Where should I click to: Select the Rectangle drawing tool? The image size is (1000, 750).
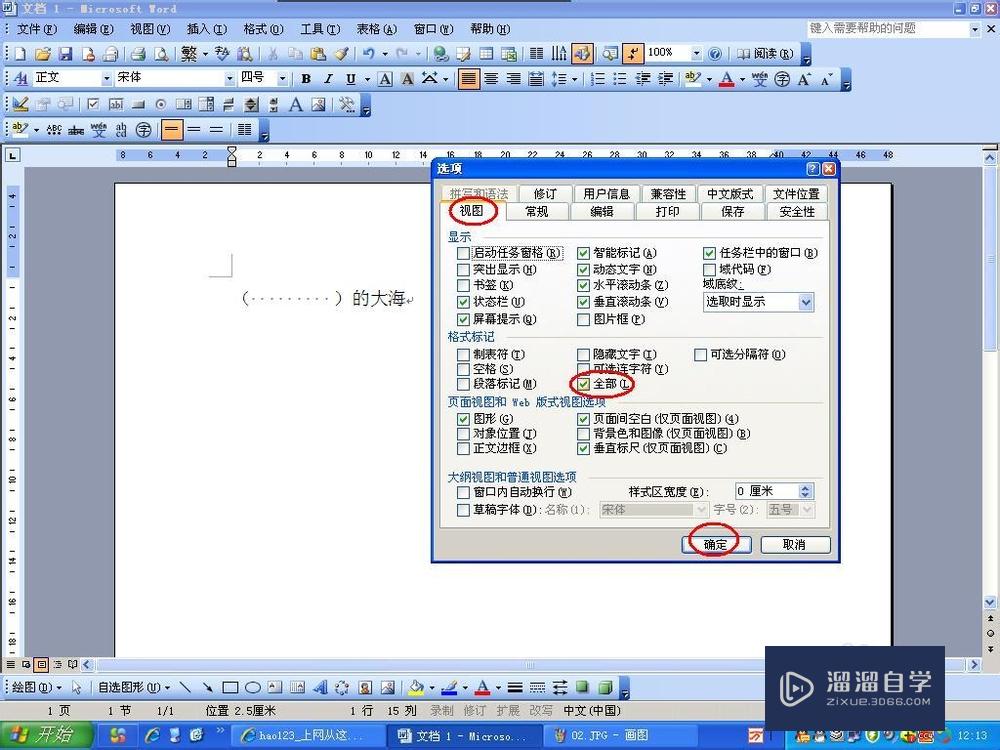(x=230, y=688)
